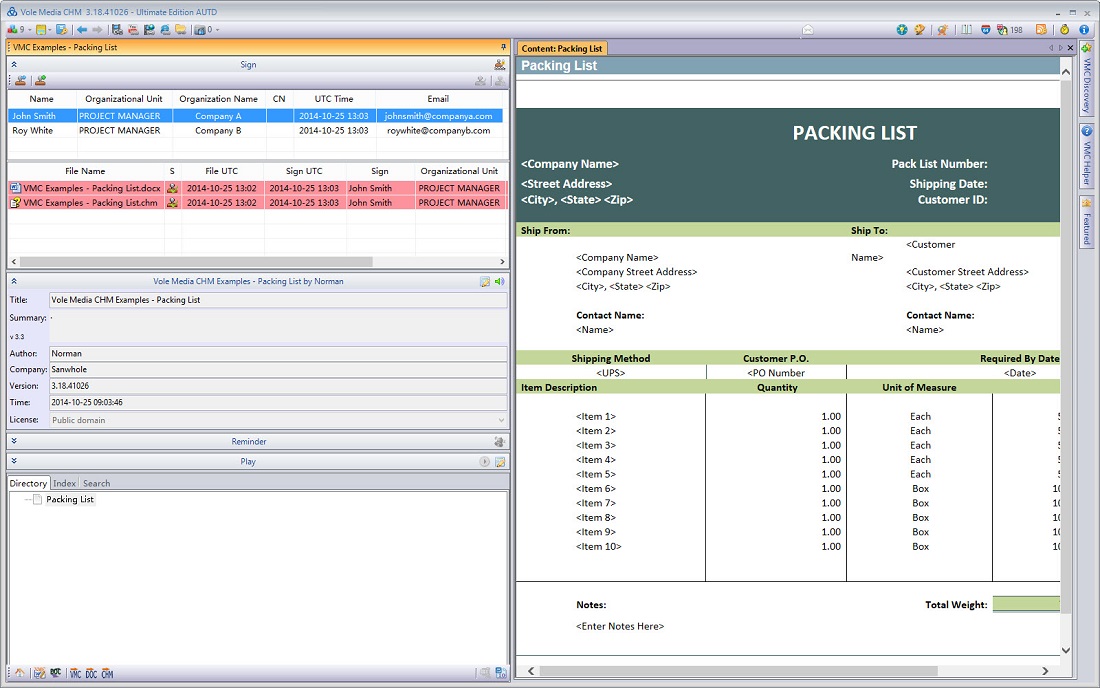Open the License dropdown

(501, 420)
